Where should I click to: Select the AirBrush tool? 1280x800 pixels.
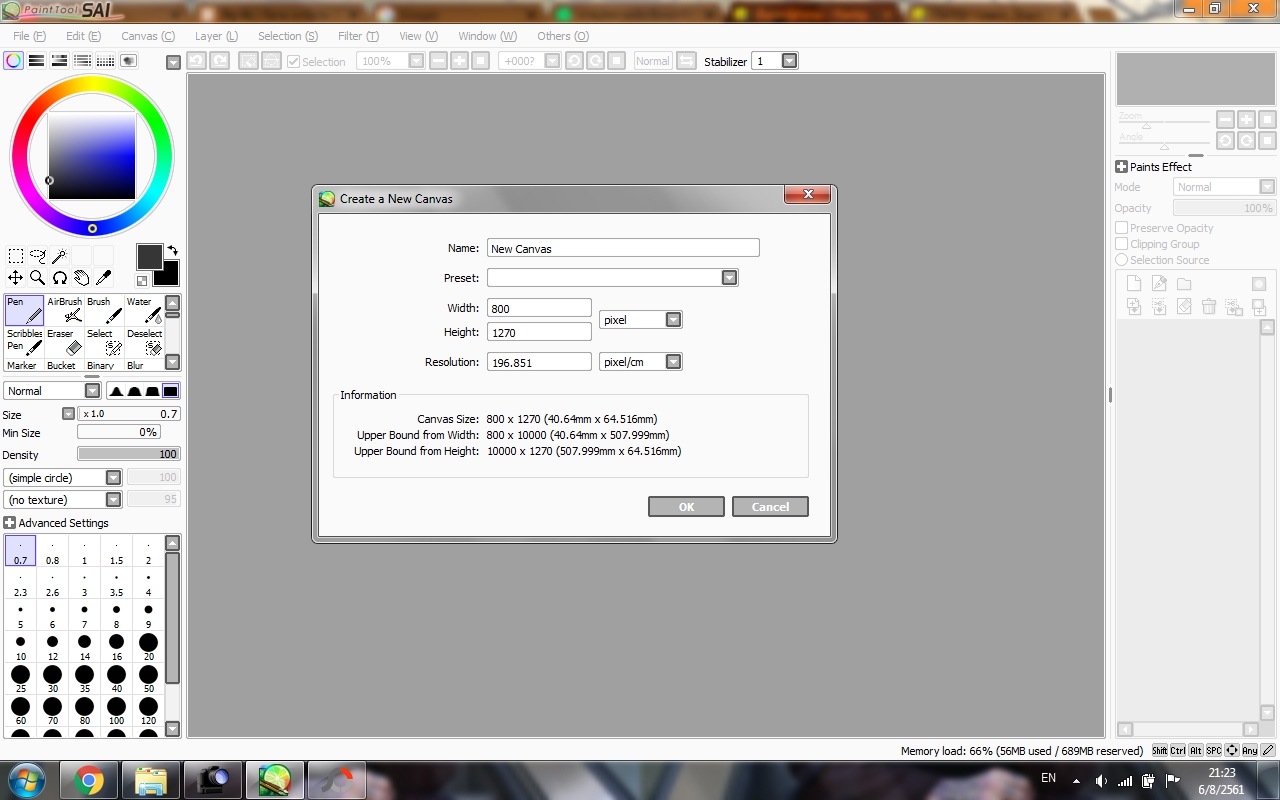coord(64,311)
